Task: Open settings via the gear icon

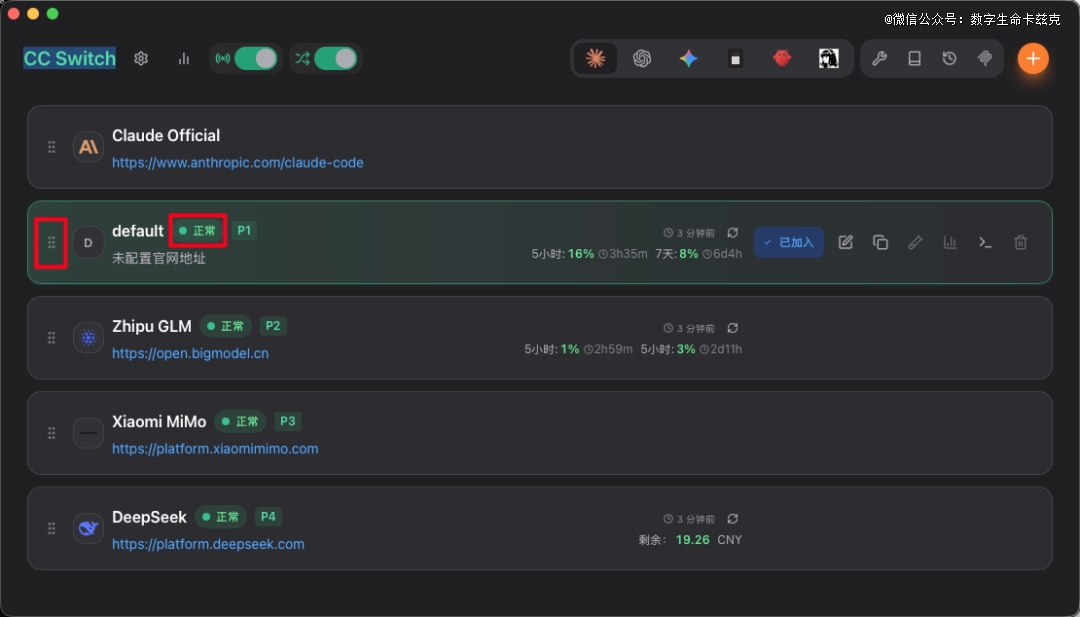Action: click(x=141, y=59)
